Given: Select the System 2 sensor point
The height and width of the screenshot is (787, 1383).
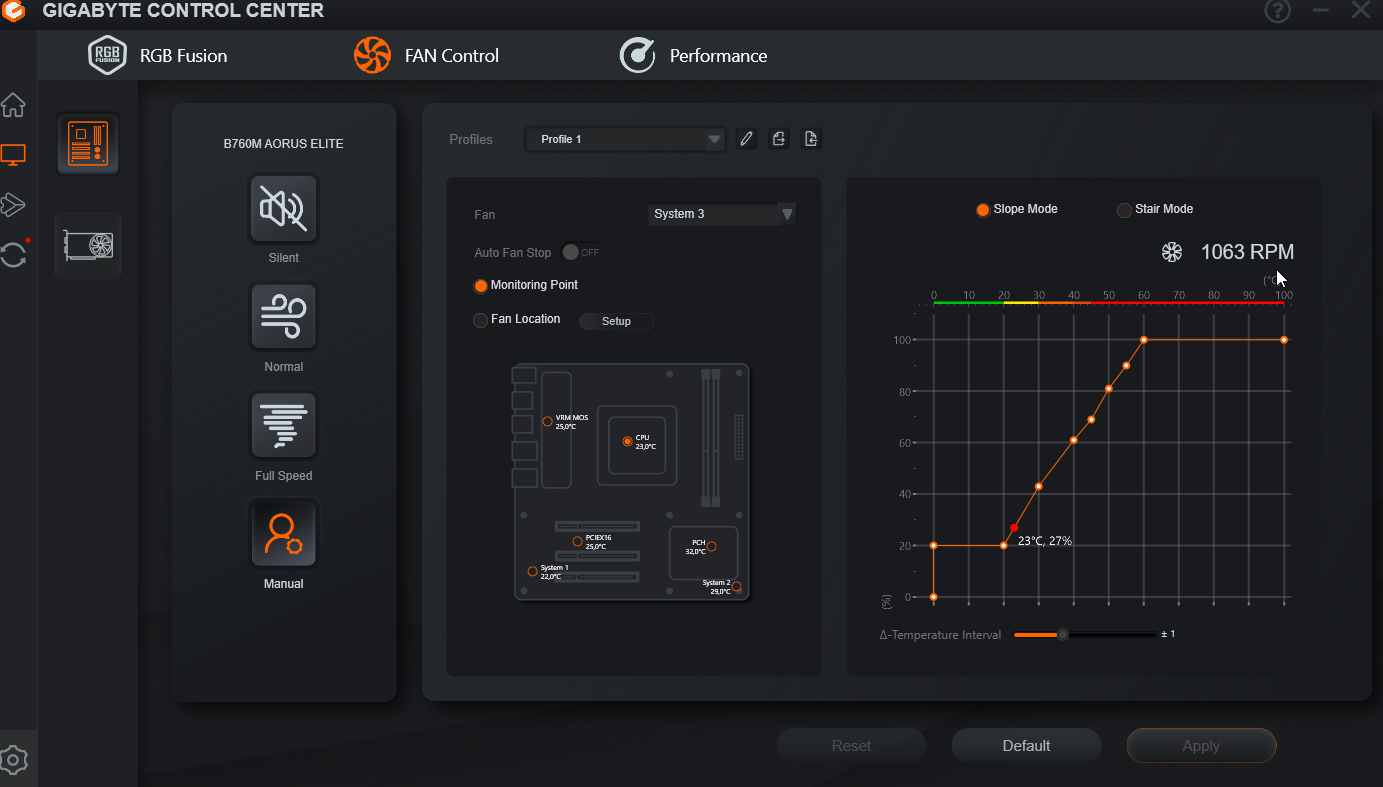Looking at the screenshot, I should pos(737,586).
